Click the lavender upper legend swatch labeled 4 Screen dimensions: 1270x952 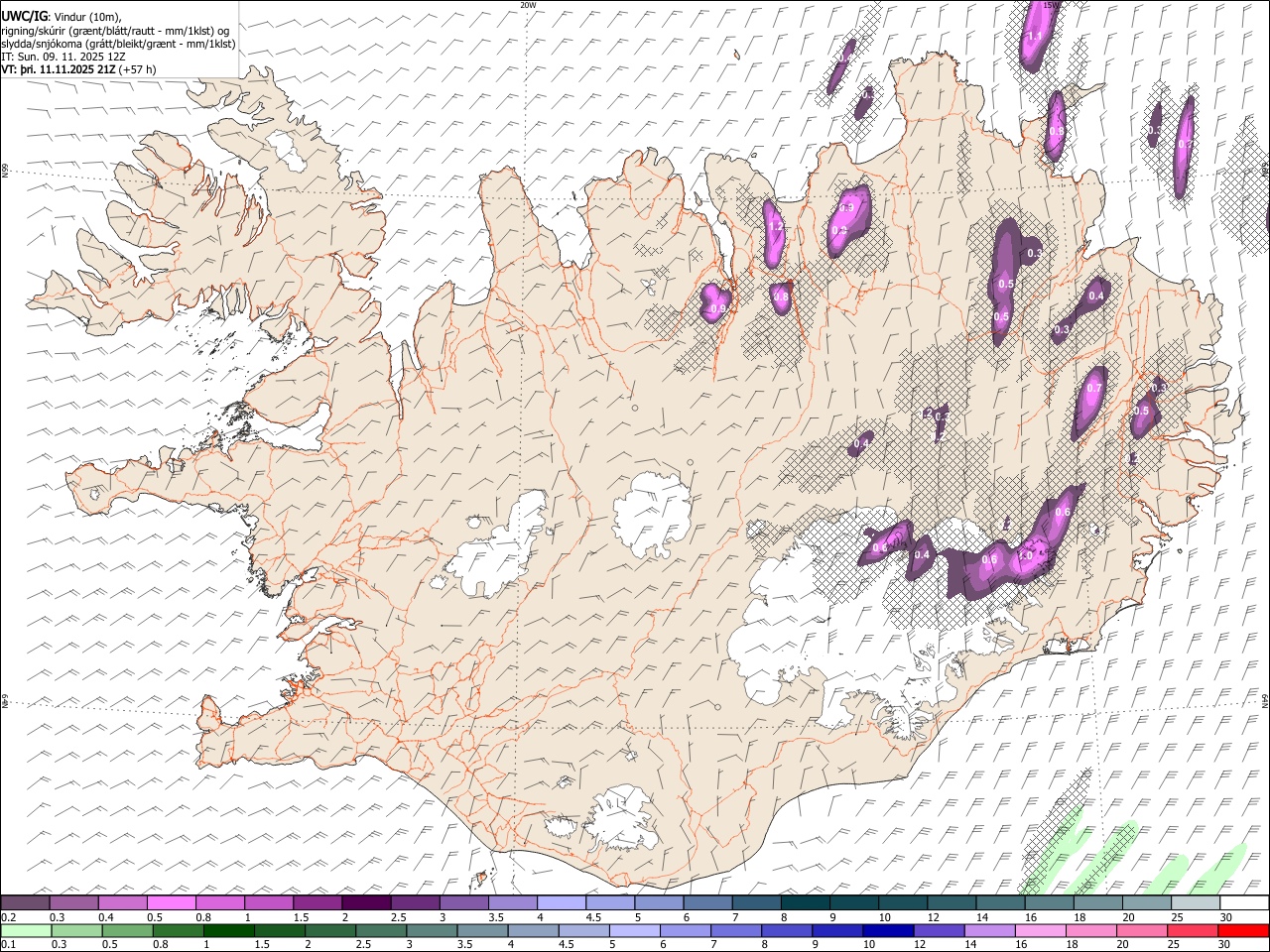tap(562, 903)
